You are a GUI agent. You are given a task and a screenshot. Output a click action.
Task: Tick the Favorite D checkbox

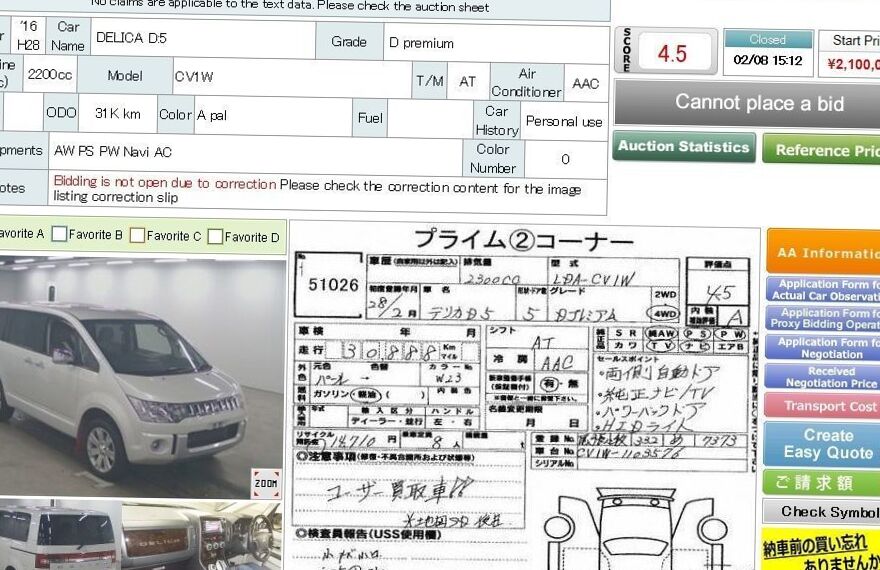[215, 237]
